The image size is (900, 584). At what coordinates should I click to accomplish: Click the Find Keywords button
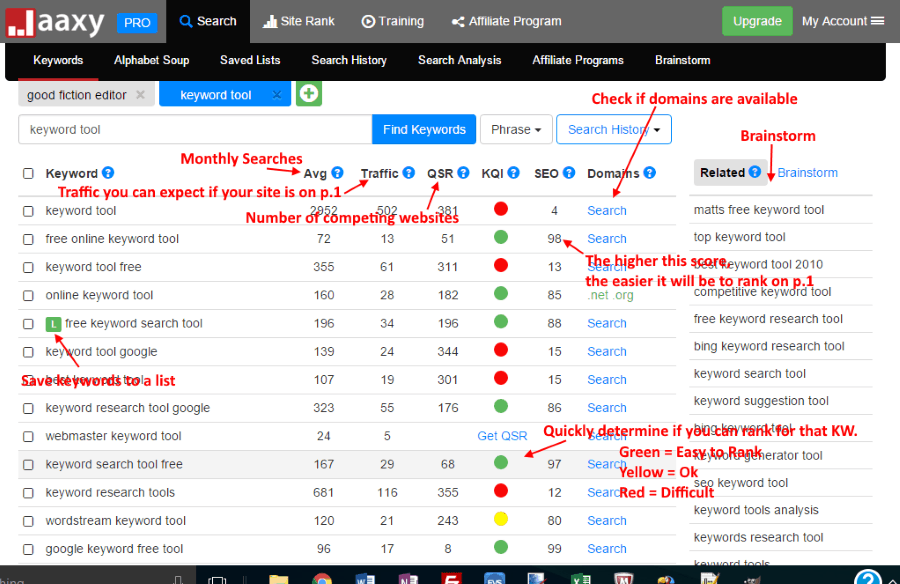click(x=424, y=130)
